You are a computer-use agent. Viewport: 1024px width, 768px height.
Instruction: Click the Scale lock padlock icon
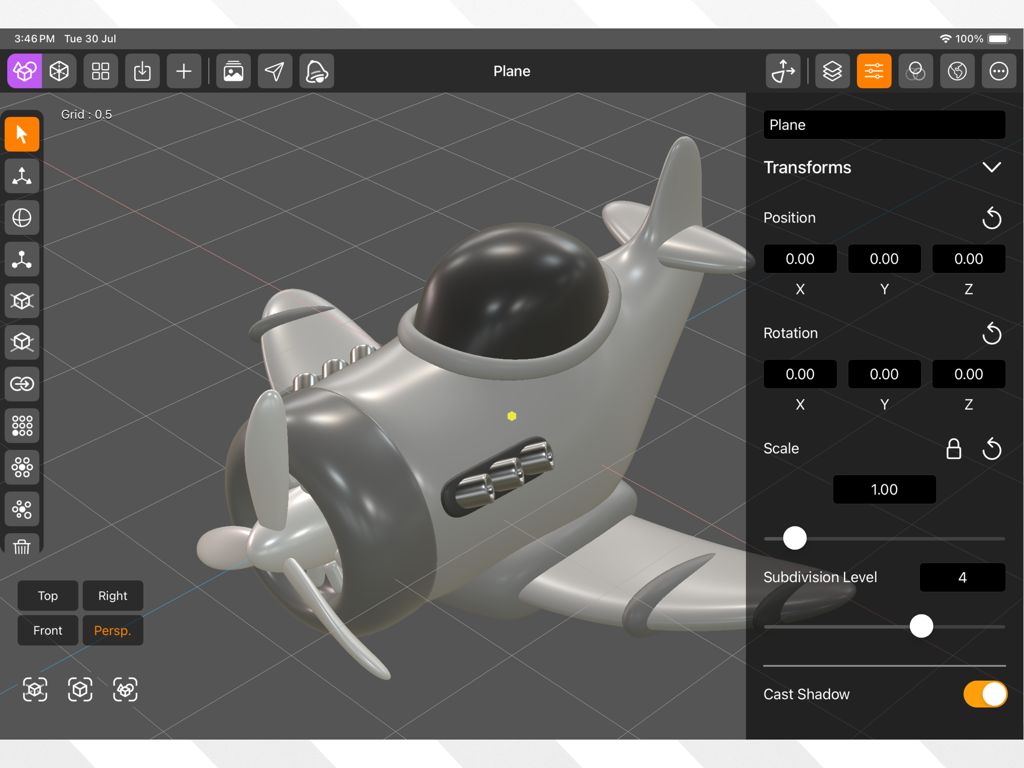tap(953, 449)
